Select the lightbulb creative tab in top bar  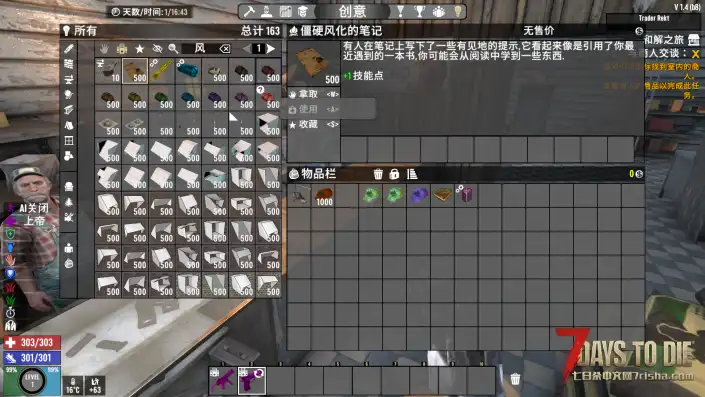[x=458, y=11]
